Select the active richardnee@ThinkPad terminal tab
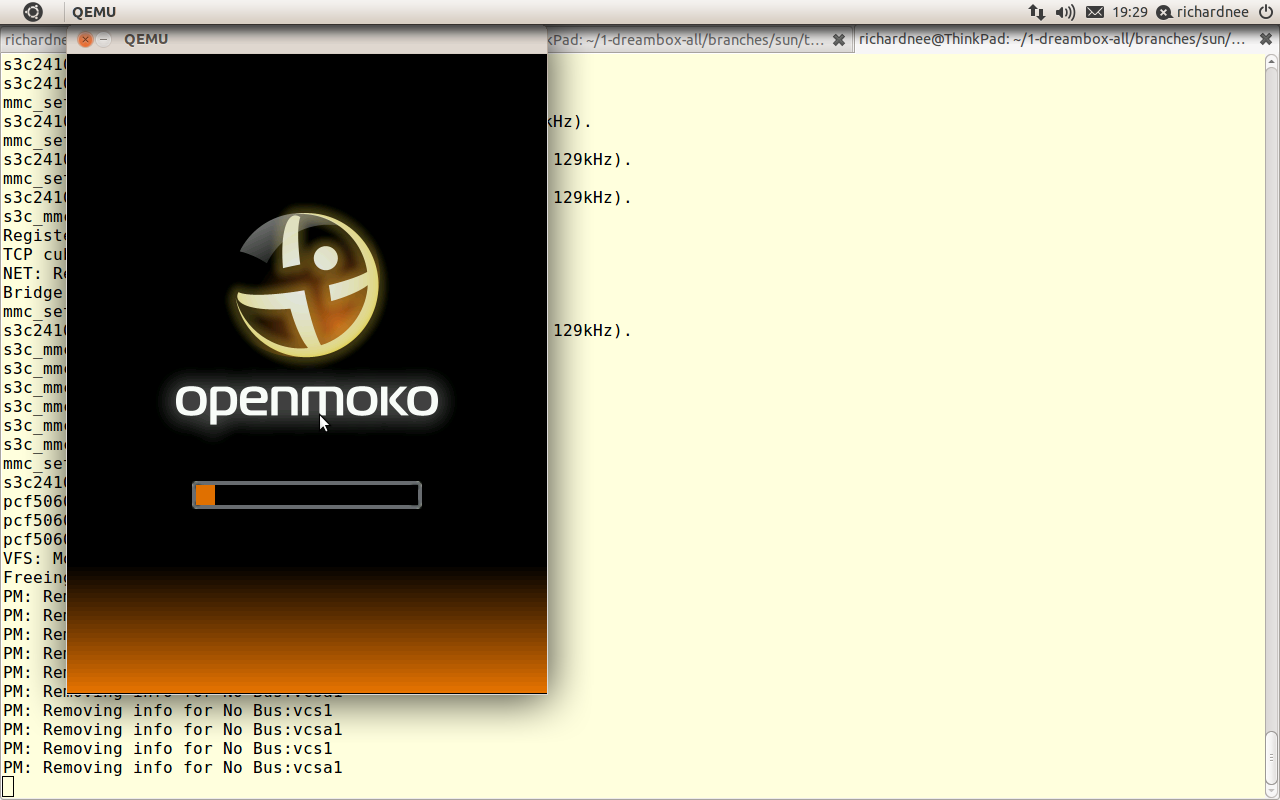The height and width of the screenshot is (800, 1280). tap(1052, 39)
